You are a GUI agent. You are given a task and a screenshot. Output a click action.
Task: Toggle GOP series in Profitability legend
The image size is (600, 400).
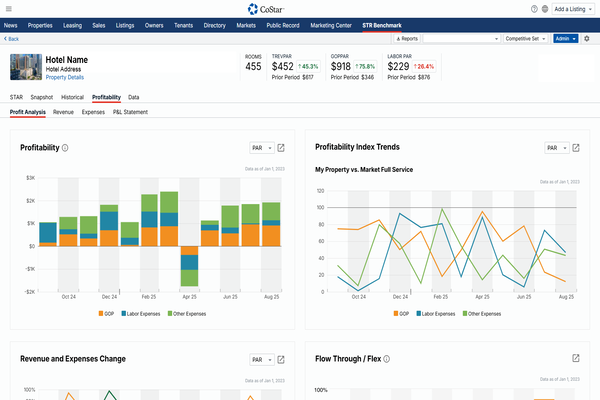pos(107,314)
